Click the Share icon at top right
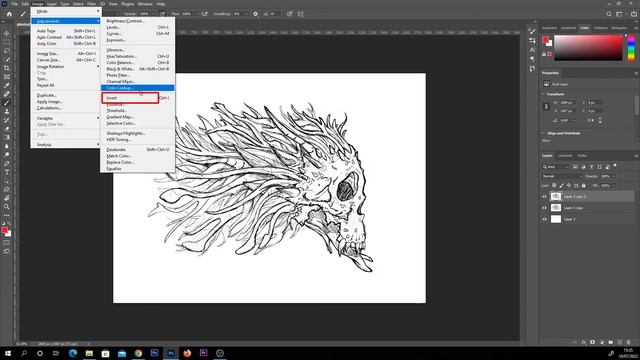640x360 pixels. tap(633, 14)
